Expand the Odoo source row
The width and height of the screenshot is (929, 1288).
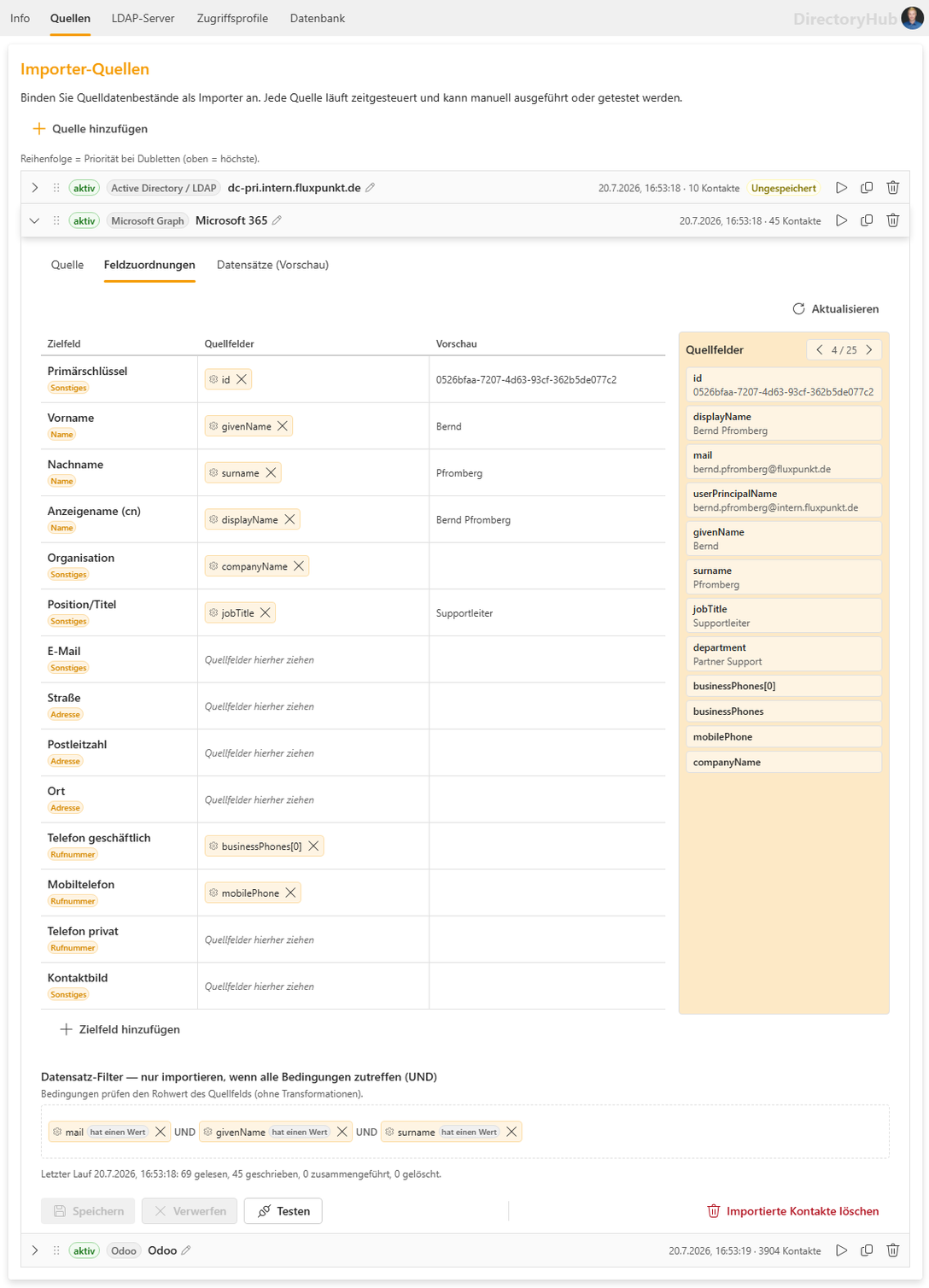(34, 1250)
